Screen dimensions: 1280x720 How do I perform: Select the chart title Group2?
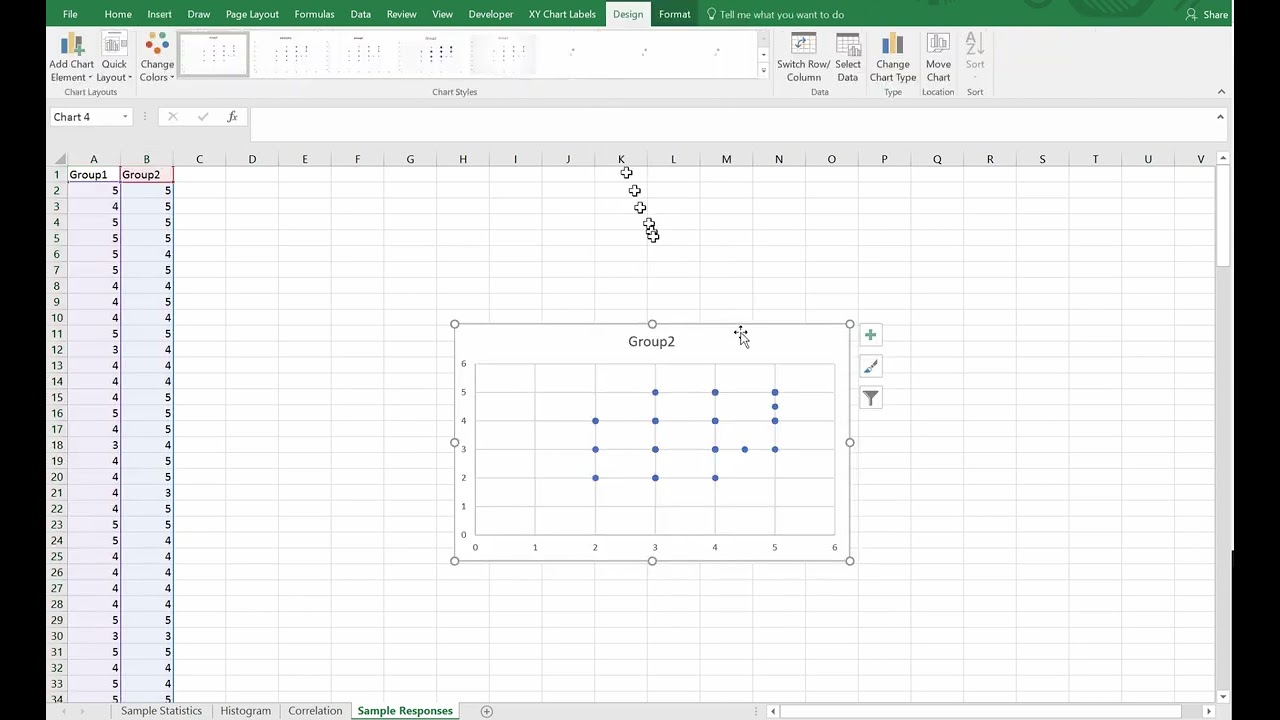click(651, 342)
